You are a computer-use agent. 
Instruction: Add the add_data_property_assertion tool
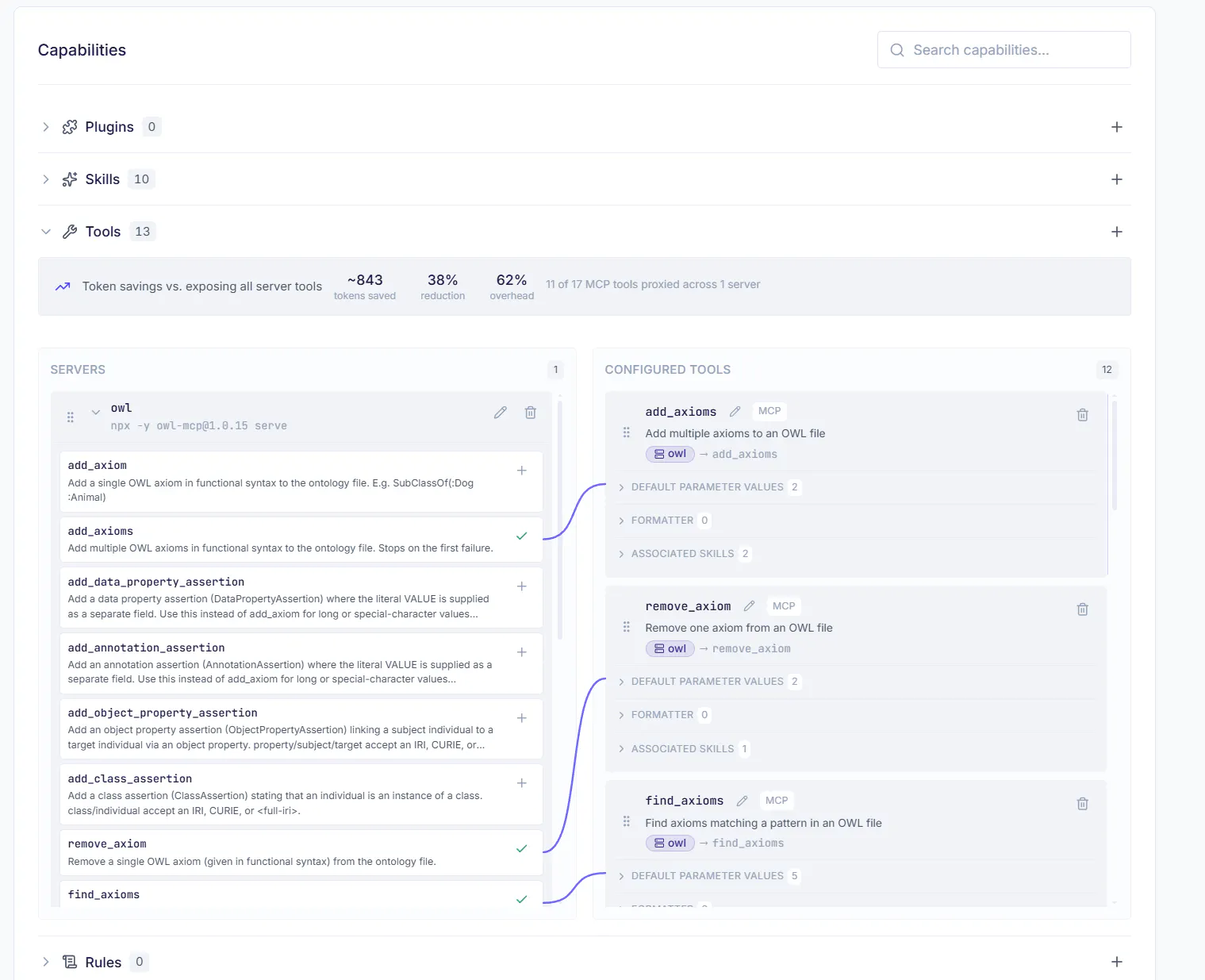[x=522, y=586]
